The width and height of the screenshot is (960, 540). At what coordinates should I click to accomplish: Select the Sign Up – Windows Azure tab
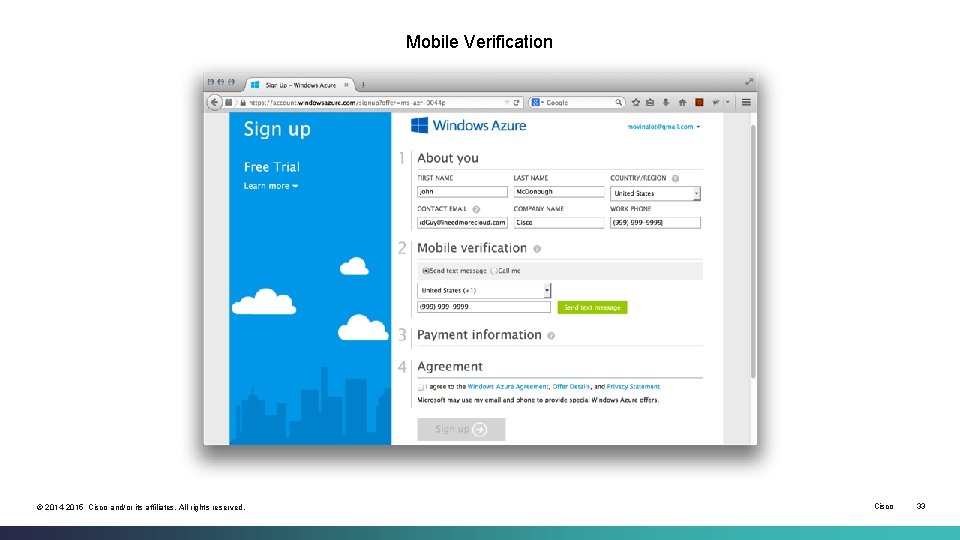pyautogui.click(x=300, y=85)
